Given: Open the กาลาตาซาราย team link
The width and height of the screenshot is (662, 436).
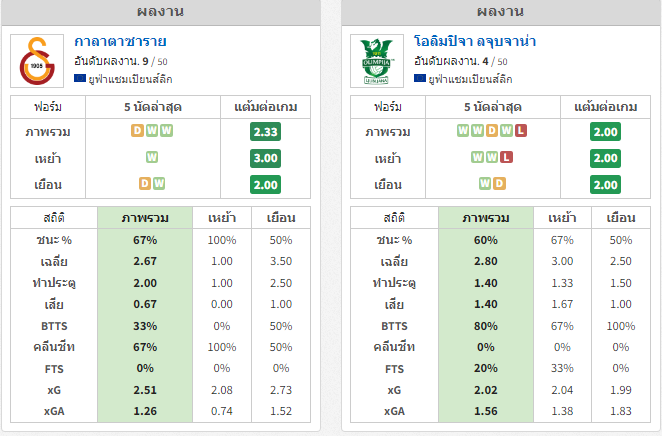Looking at the screenshot, I should 120,41.
